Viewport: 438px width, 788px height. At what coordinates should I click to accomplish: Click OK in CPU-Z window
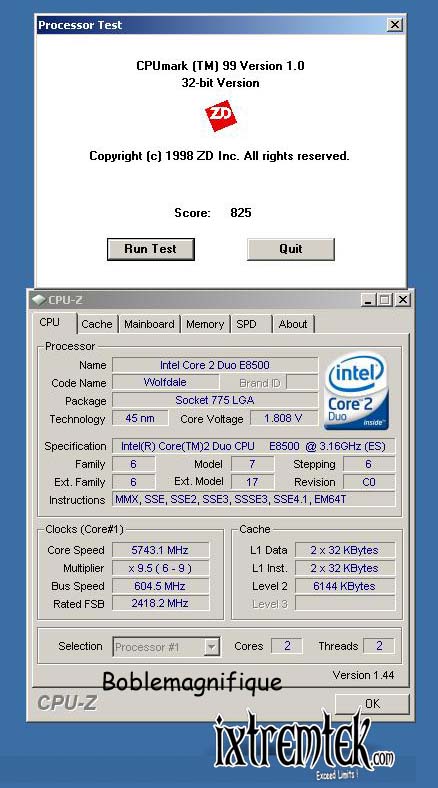pos(372,704)
